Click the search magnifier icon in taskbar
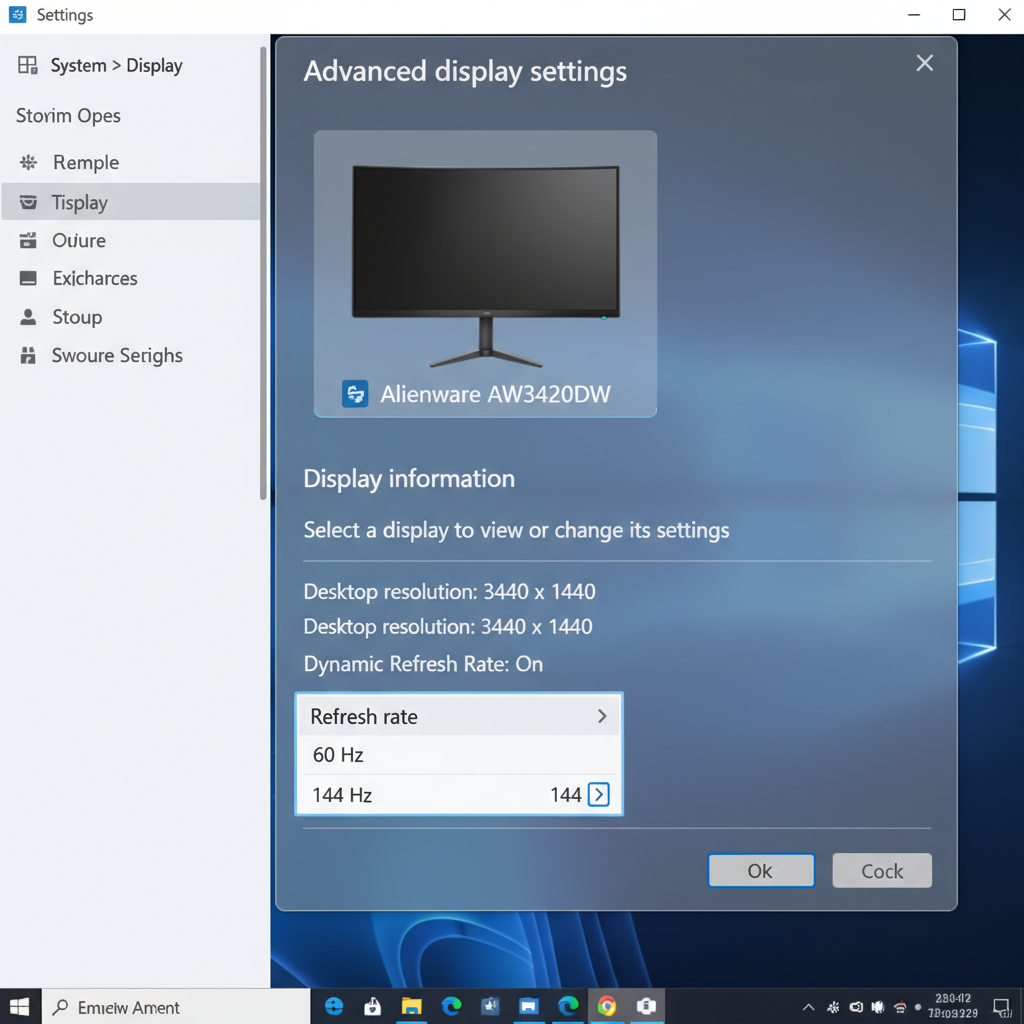Image resolution: width=1024 pixels, height=1024 pixels. (60, 1007)
